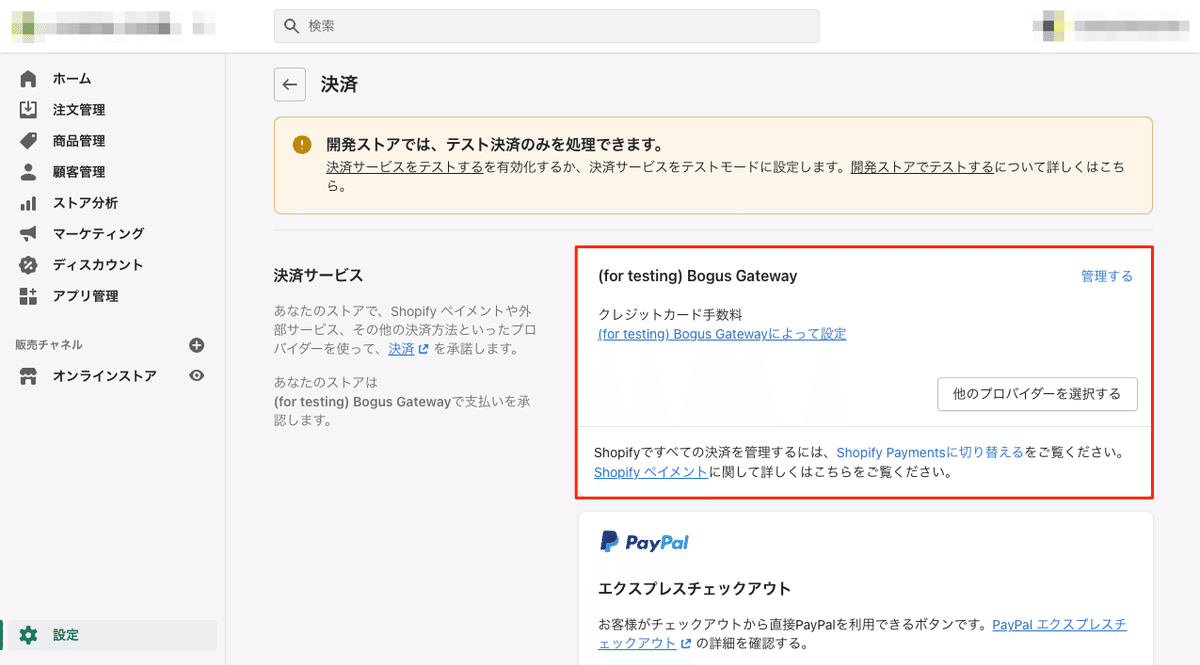
Task: Click the Settings gear icon (設定)
Action: pyautogui.click(x=28, y=635)
